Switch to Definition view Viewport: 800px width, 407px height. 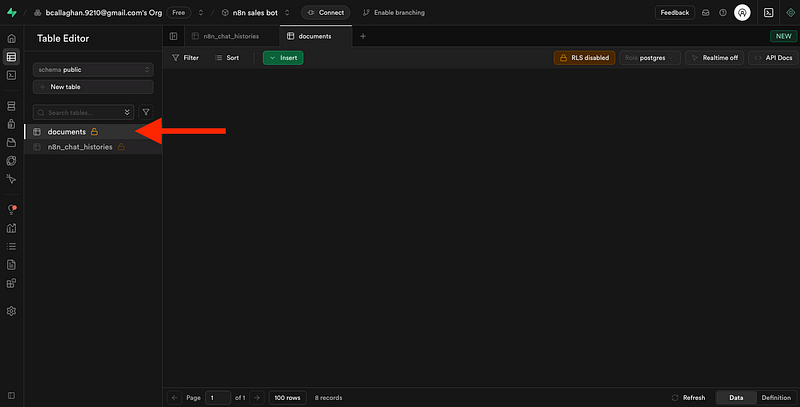(x=776, y=397)
